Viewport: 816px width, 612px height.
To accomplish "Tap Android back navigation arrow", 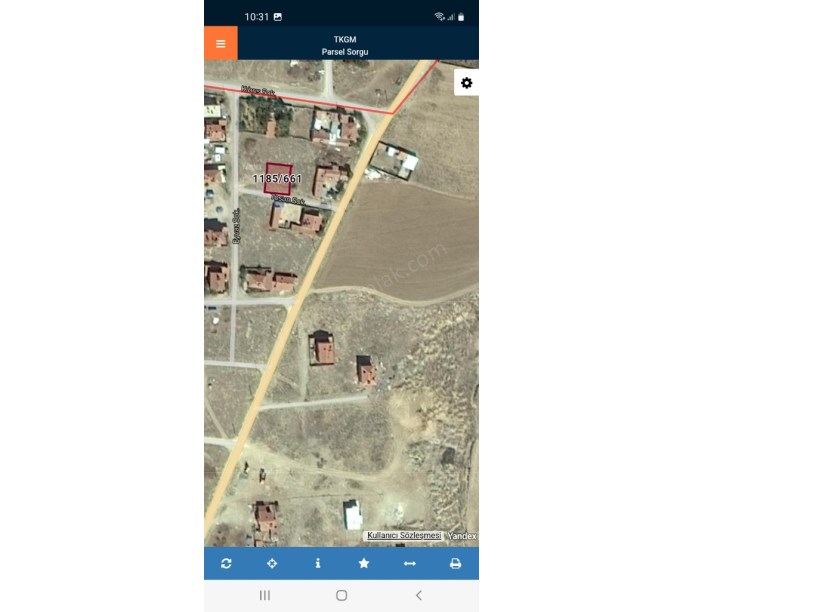I will click(x=419, y=595).
